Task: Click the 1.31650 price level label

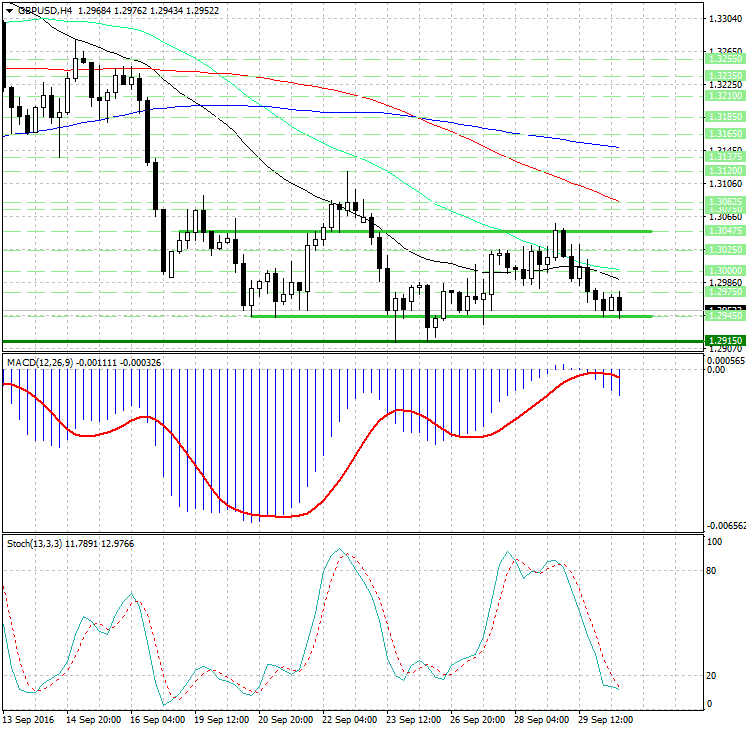Action: (x=723, y=132)
